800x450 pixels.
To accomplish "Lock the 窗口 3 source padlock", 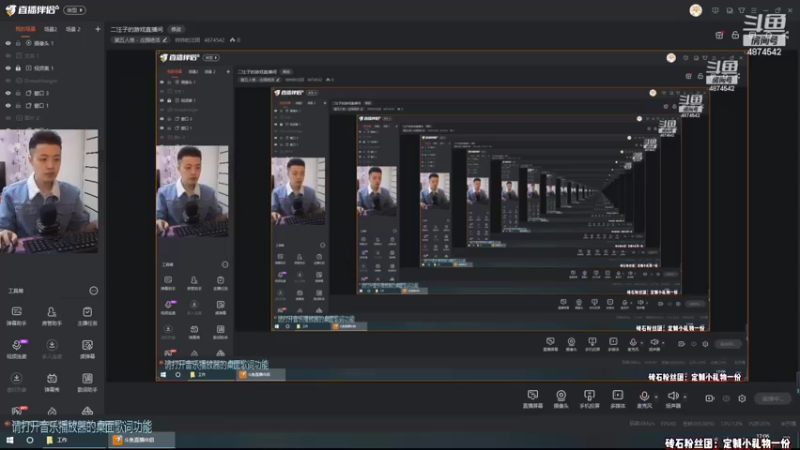I will [x=18, y=93].
